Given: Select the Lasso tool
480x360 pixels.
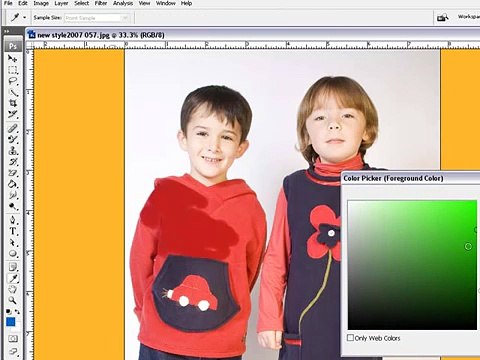Looking at the screenshot, I should [13, 81].
